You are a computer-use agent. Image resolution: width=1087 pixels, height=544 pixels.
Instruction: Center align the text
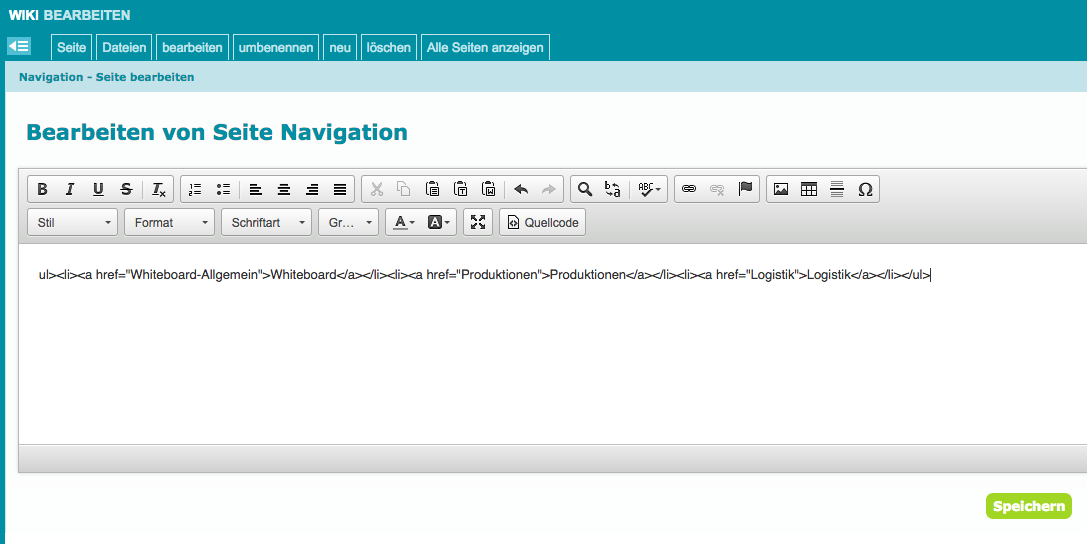(x=284, y=189)
